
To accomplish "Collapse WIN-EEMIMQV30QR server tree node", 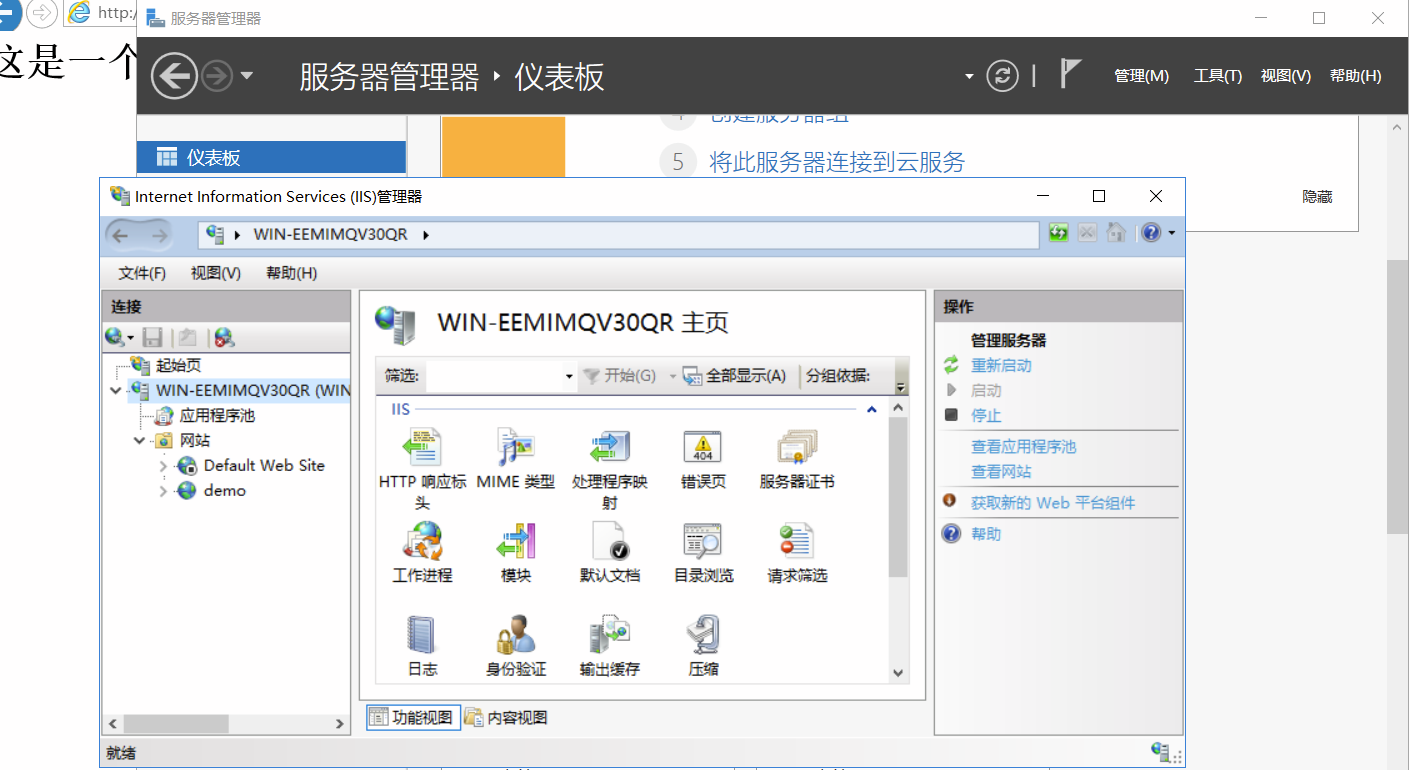I will (x=117, y=391).
